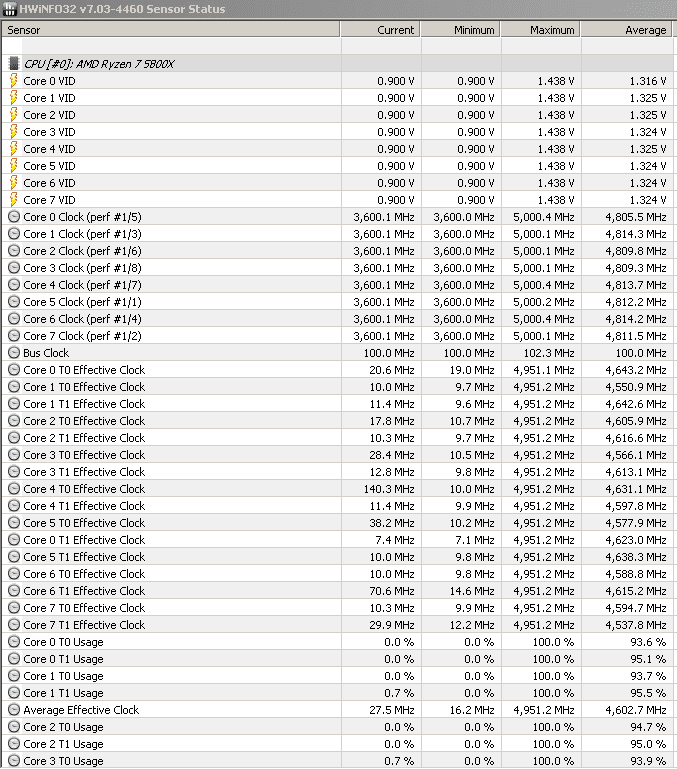Click the voltage icon next to Core 5 VID
The width and height of the screenshot is (677, 770).
[x=14, y=165]
